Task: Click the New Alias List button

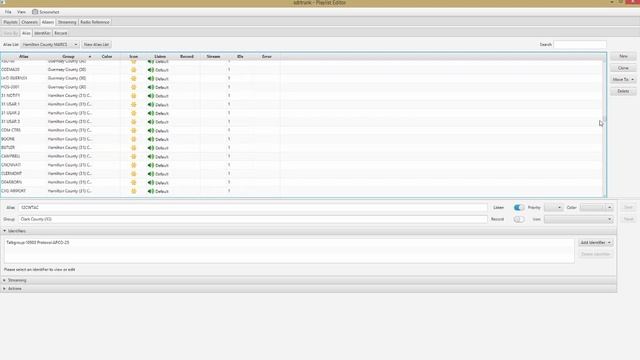Action: point(96,44)
